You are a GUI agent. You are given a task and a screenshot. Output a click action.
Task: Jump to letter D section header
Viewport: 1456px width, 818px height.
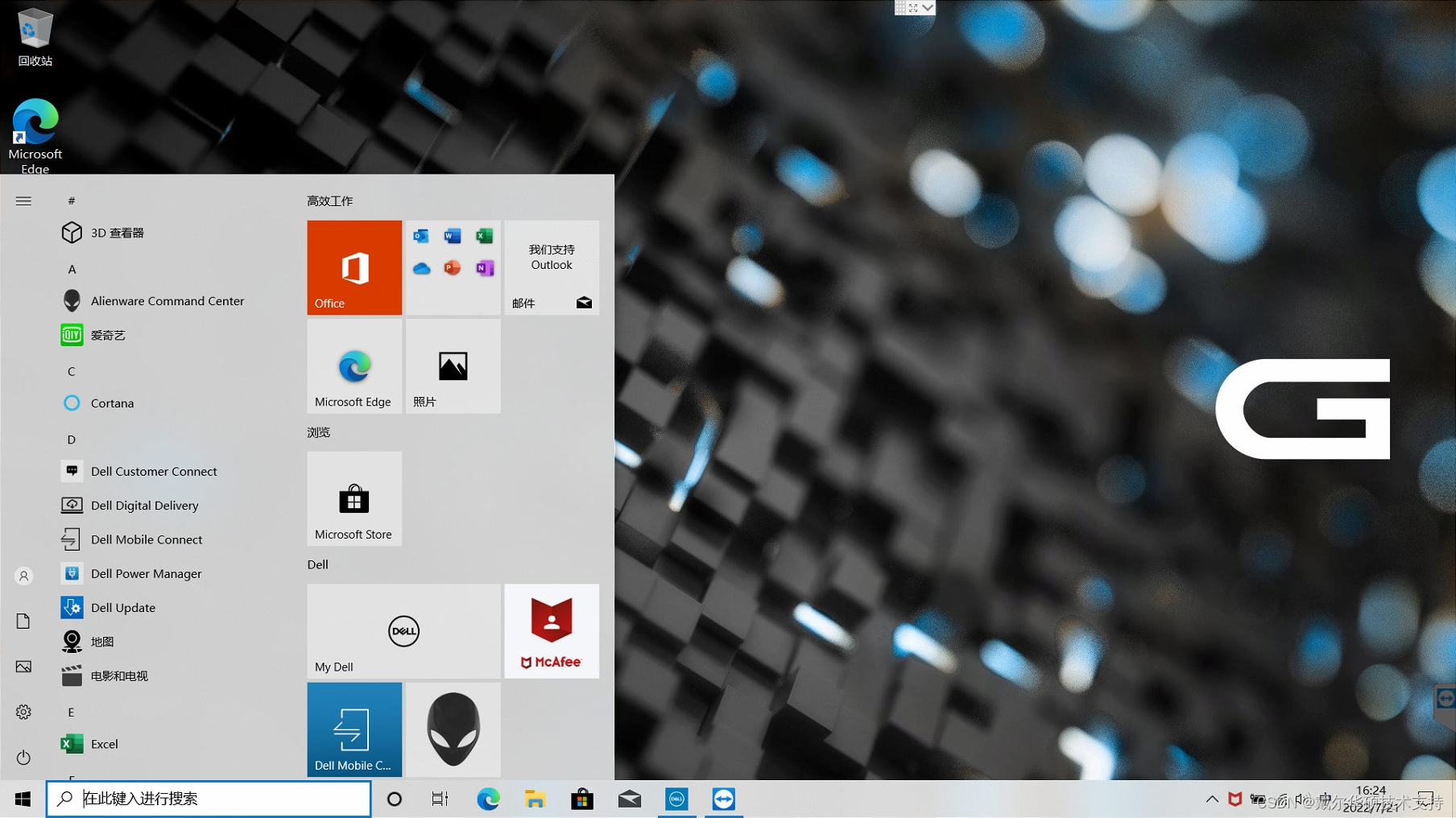[72, 440]
